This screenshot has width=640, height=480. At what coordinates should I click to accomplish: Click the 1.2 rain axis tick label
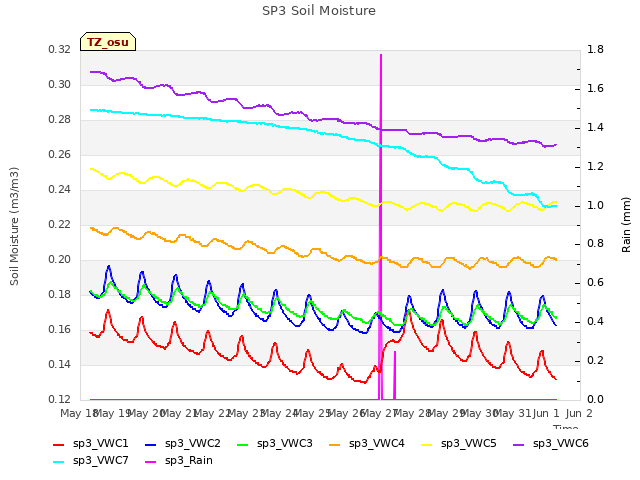pos(595,166)
